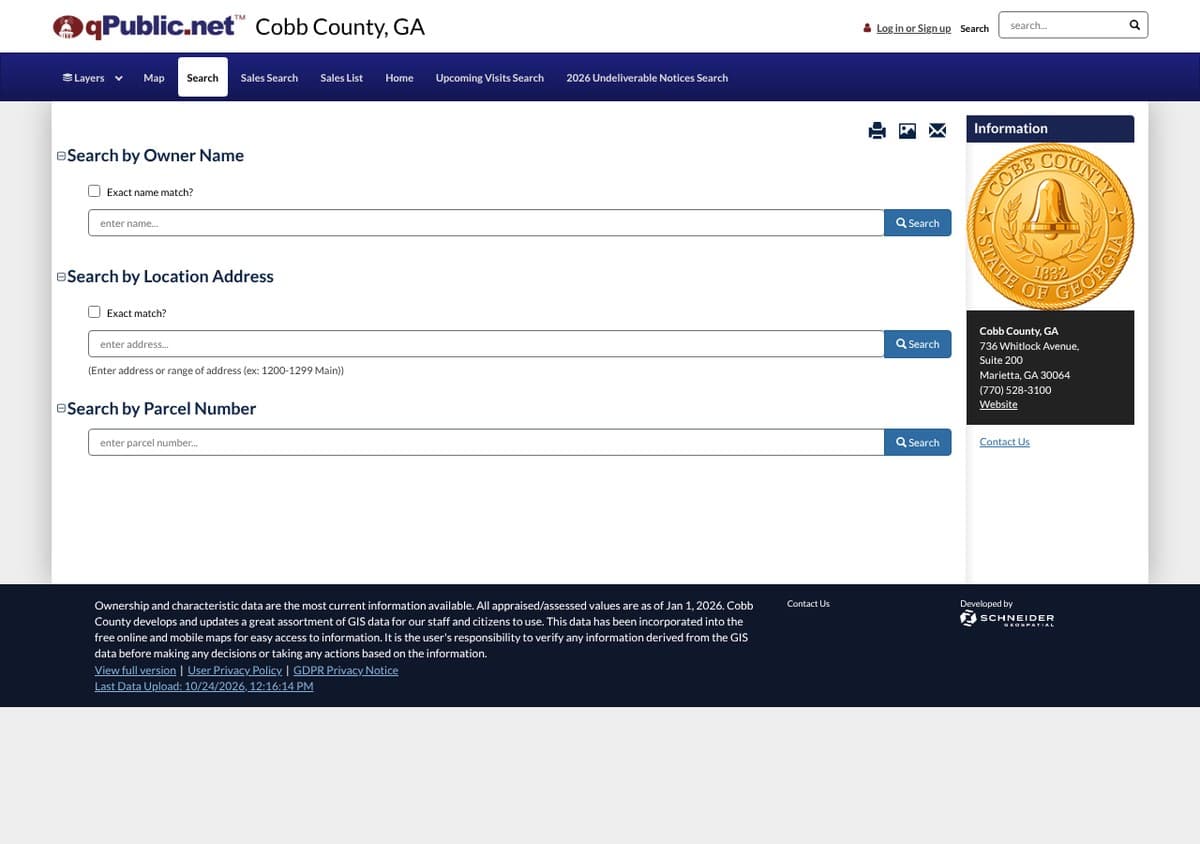This screenshot has height=844, width=1200.
Task: Open the Website link in Information panel
Action: point(998,404)
